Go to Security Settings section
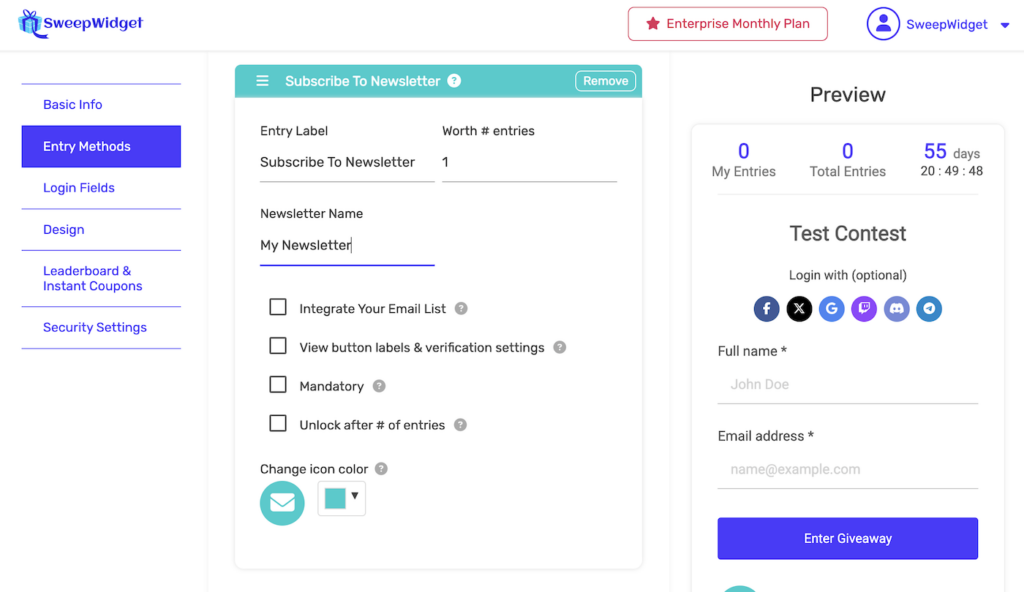Screen dimensions: 1024x592 point(95,328)
